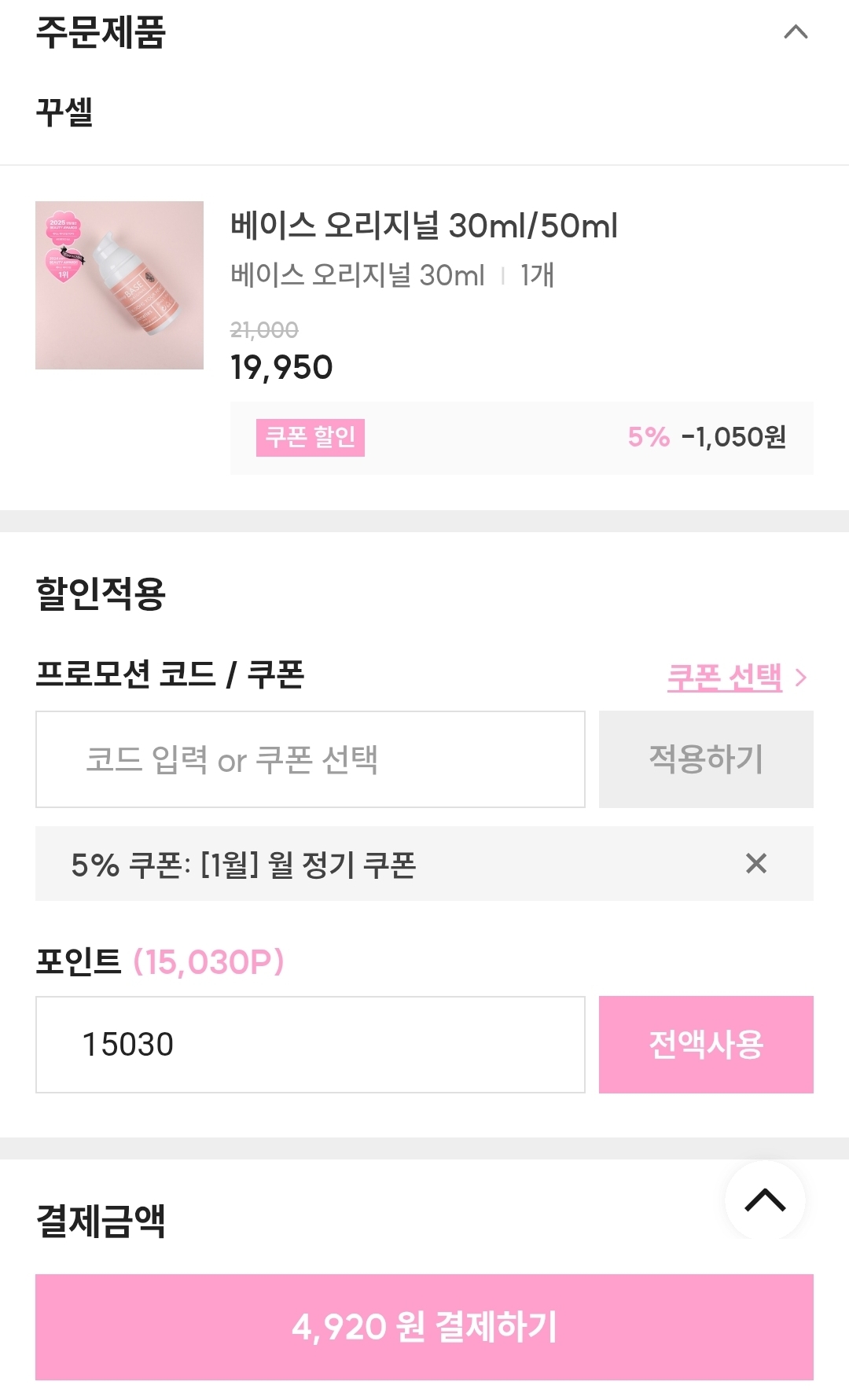Screen dimensions: 849x1400
Task: Tap the 5% -1,050원 discount amount
Action: (707, 437)
